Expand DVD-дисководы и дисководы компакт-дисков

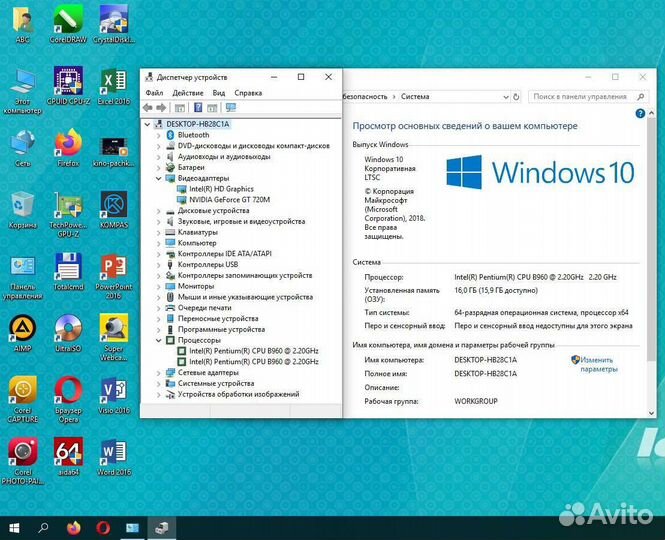point(158,146)
